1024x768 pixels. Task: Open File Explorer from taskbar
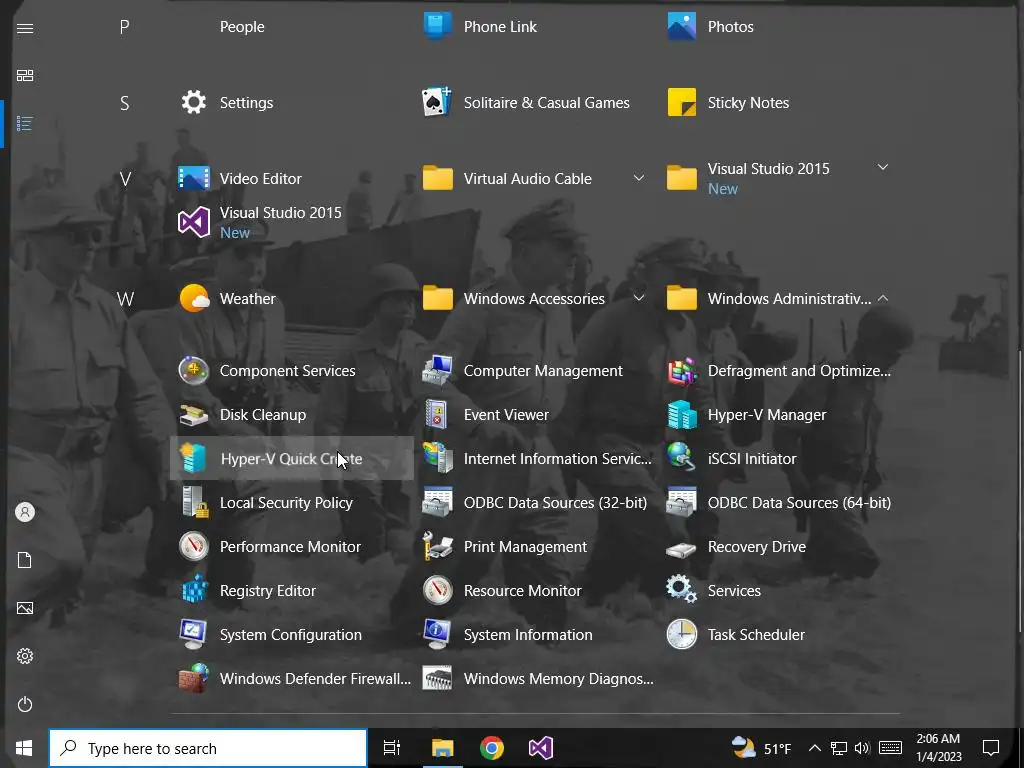tap(442, 748)
